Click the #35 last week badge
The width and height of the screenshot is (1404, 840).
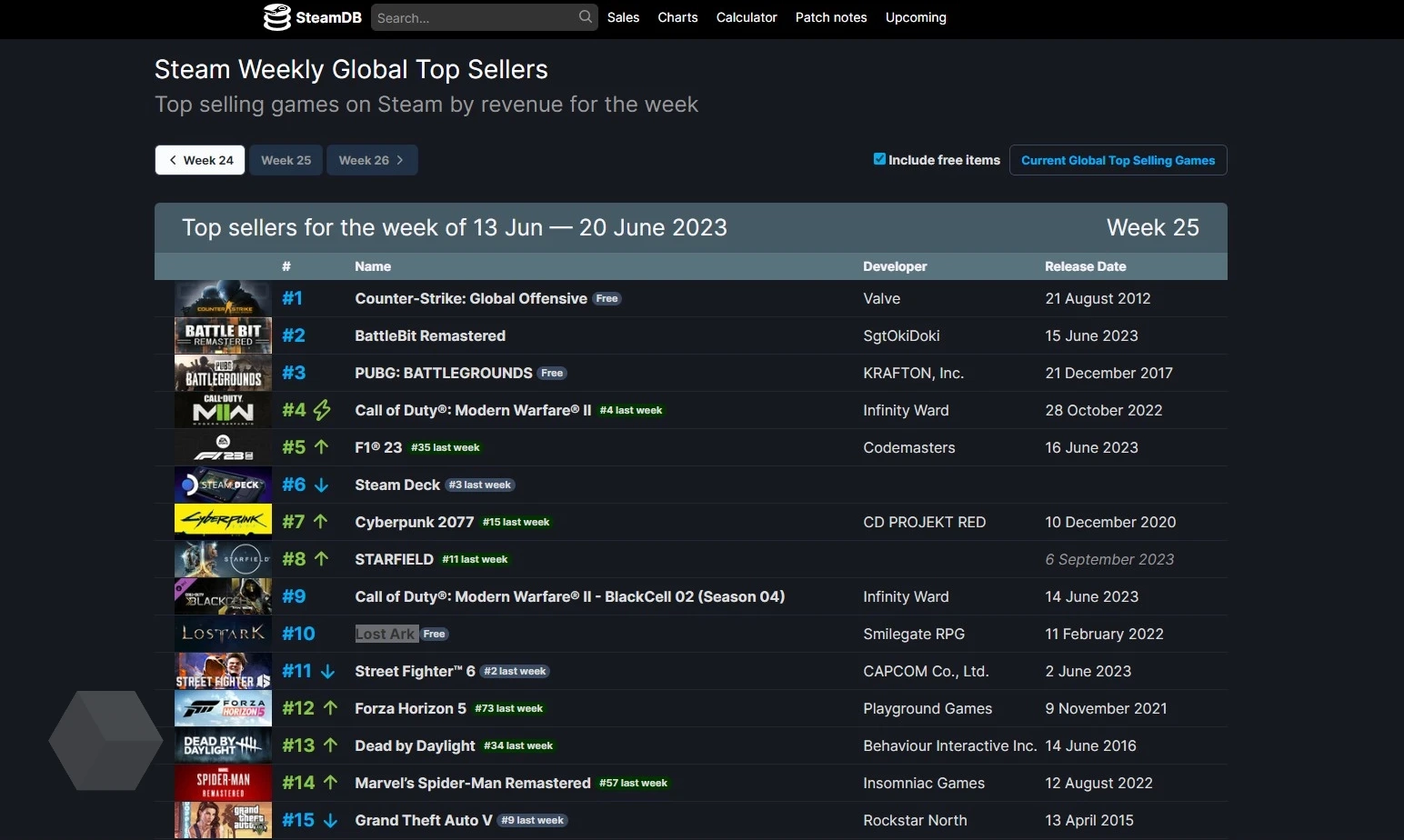(x=446, y=447)
